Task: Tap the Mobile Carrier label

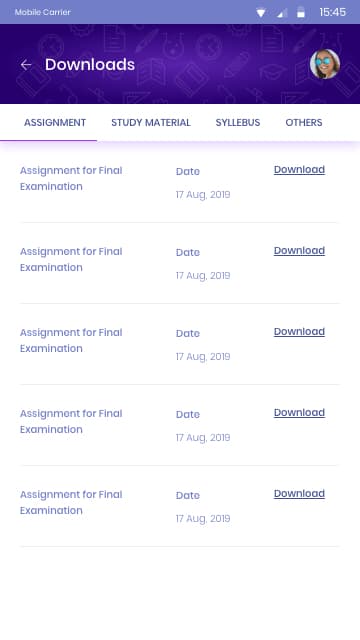Action: point(42,12)
